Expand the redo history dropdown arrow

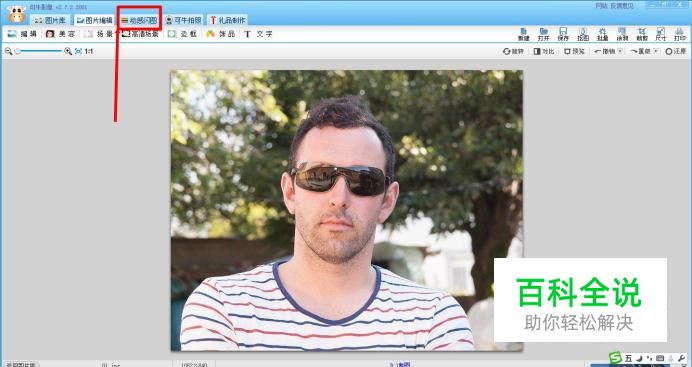pos(656,51)
